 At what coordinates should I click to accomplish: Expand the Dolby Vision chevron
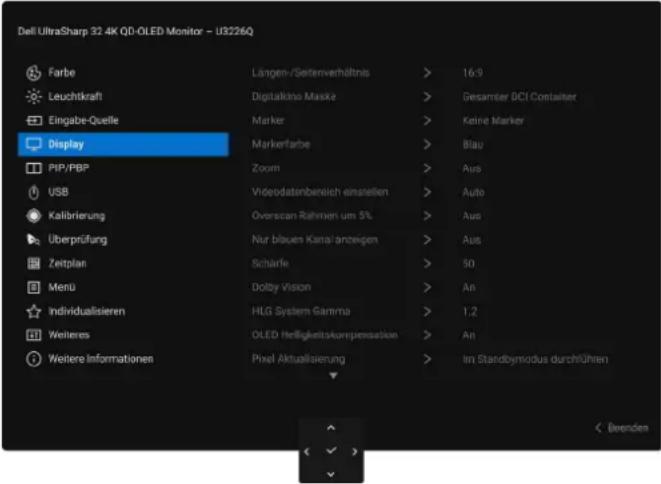tap(427, 288)
